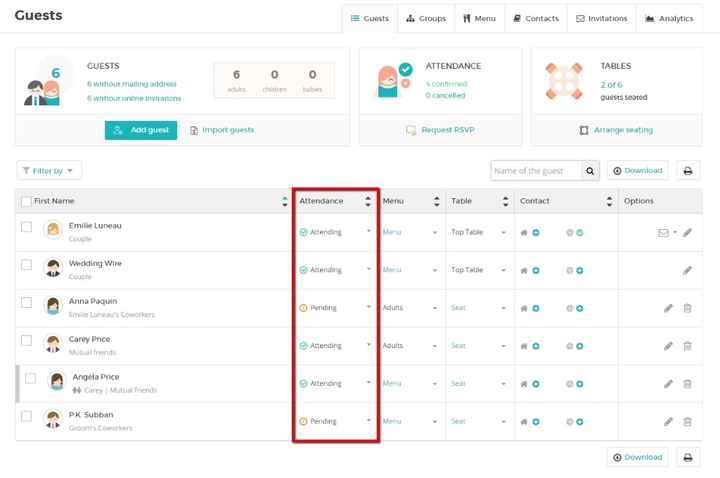The width and height of the screenshot is (720, 478).
Task: Delete Anna Paquin using the trash icon
Action: coord(687,308)
